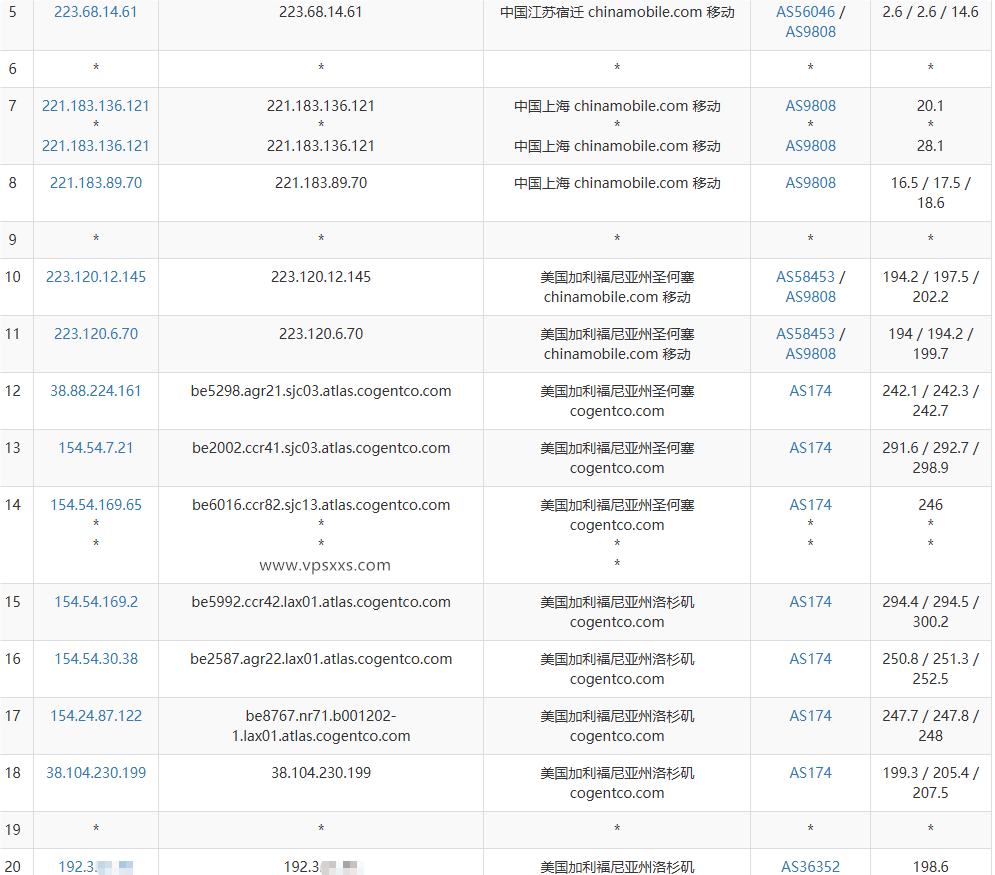Select the latency value 294.4 / 294.5 / 300.2
Viewport: 995px width, 875px height.
point(930,612)
